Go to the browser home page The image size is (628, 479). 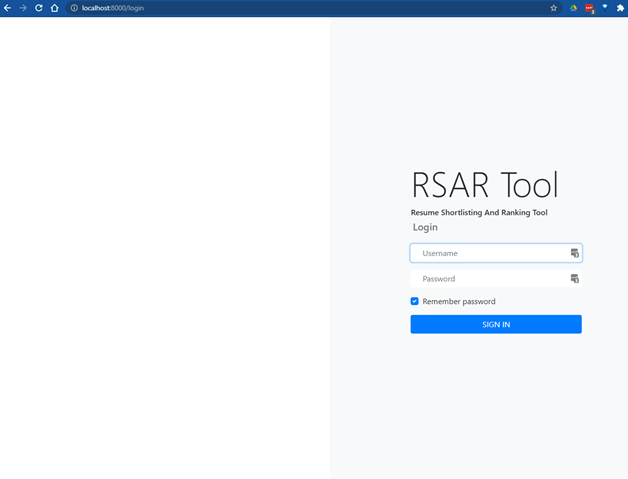55,8
